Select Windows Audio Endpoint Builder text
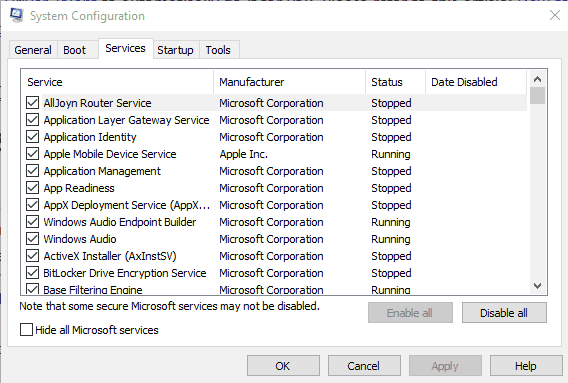Image resolution: width=568 pixels, height=383 pixels. [x=120, y=222]
